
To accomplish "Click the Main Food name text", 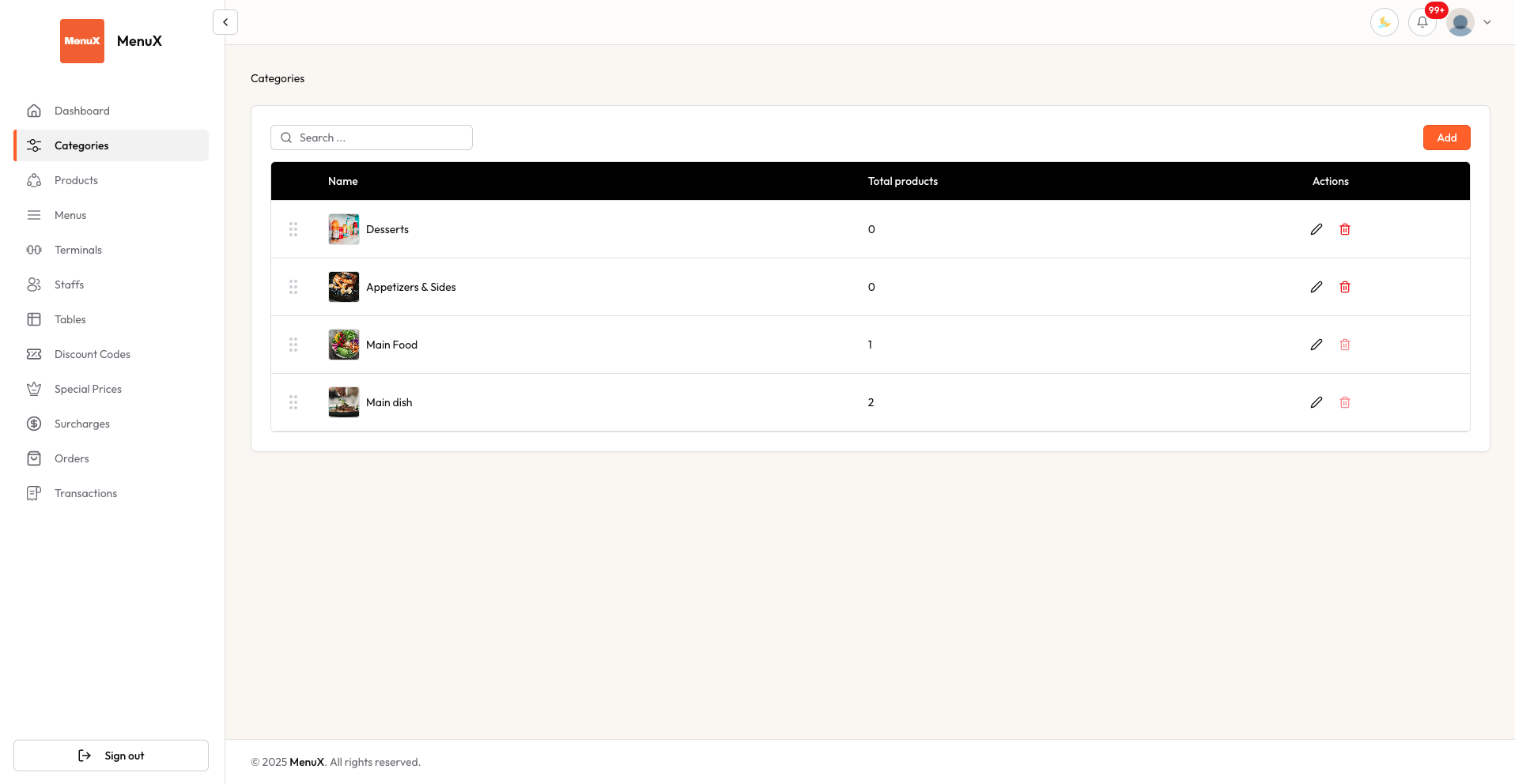I will coord(391,345).
